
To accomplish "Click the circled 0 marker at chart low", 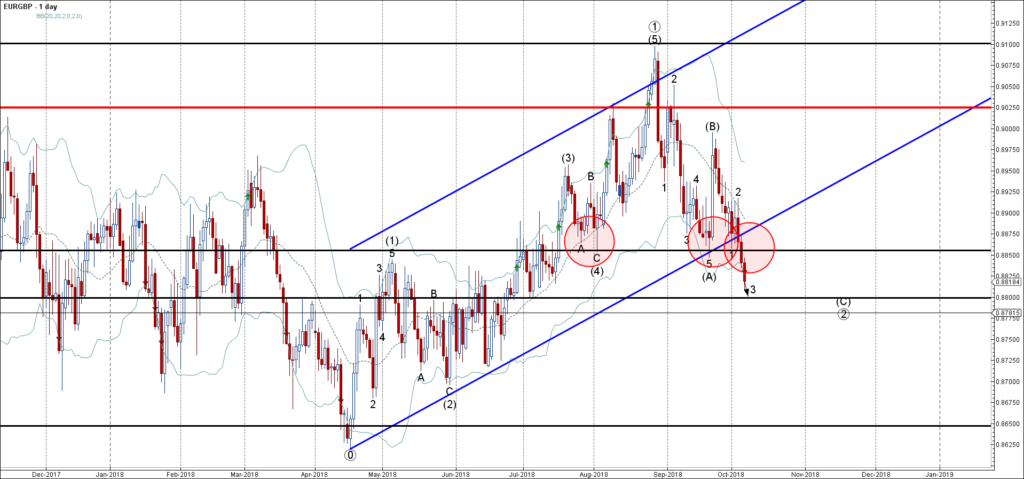I will click(350, 454).
